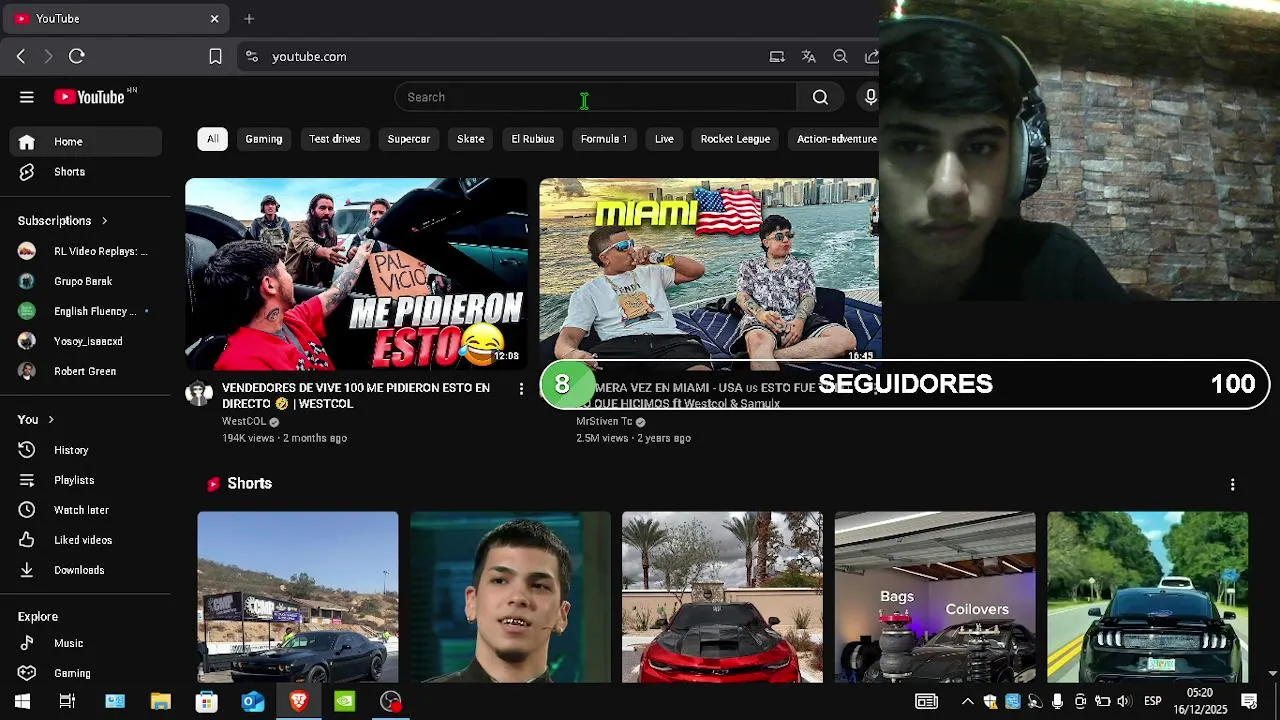Activate voice search microphone icon
Screen dimensions: 1280x720
[870, 97]
